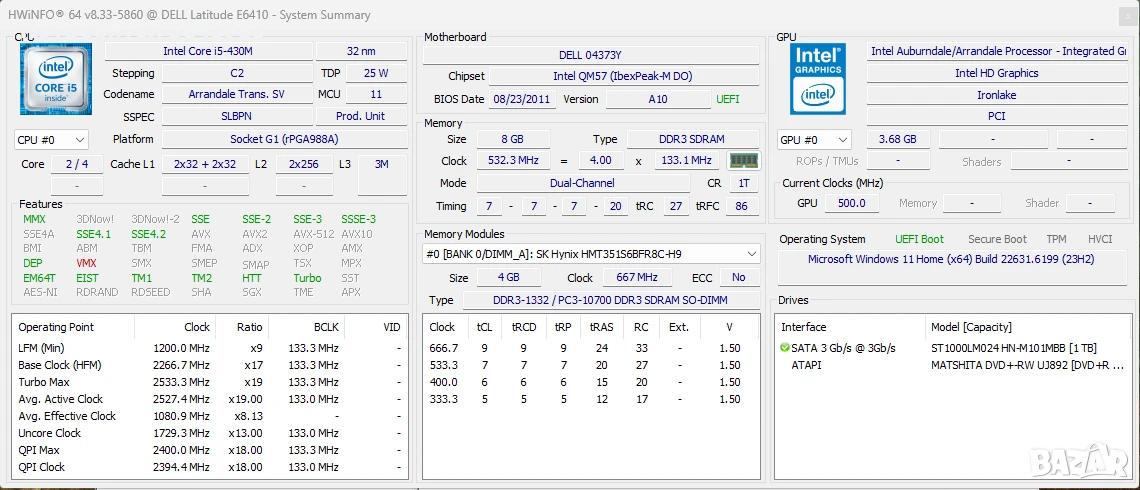1140x490 pixels.
Task: Click the L1 cache 2x32 + 2x32 value
Action: (205, 164)
